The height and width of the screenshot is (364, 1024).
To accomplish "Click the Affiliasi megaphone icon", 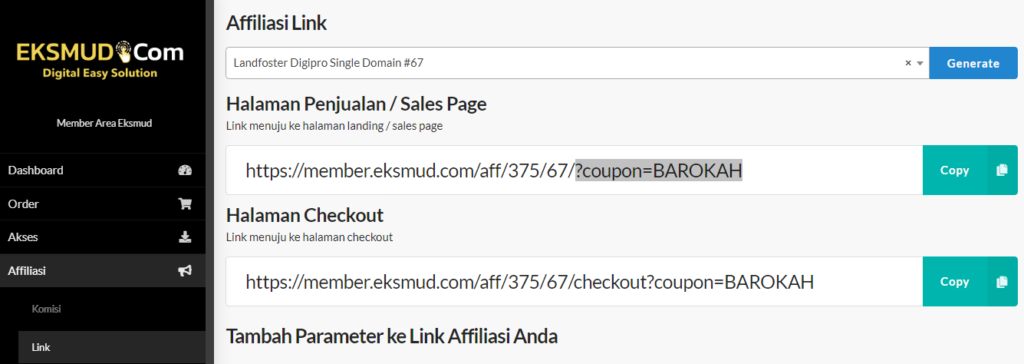I will click(185, 271).
